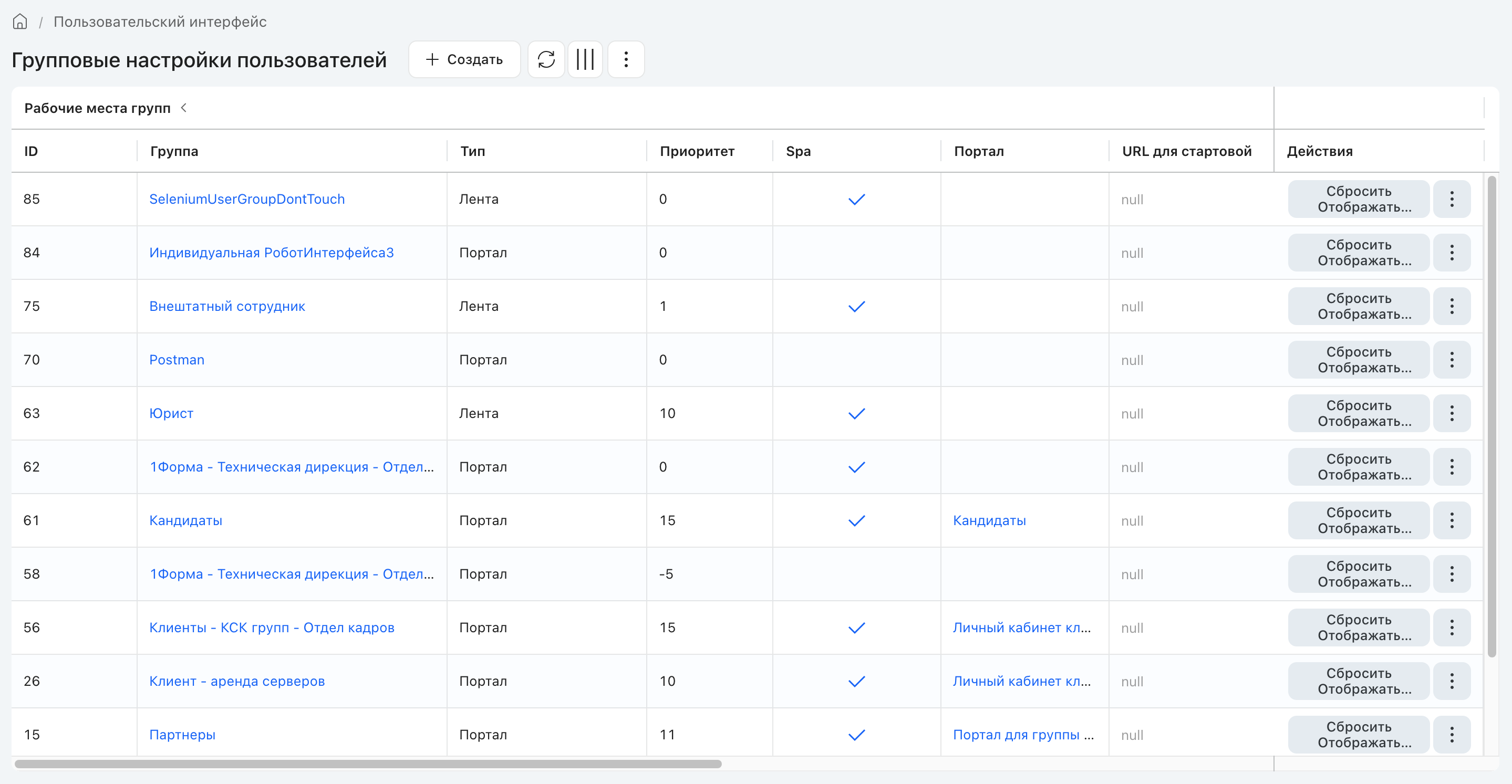Open row 85 more-actions menu
This screenshot has width=1512, height=784.
click(x=1452, y=199)
